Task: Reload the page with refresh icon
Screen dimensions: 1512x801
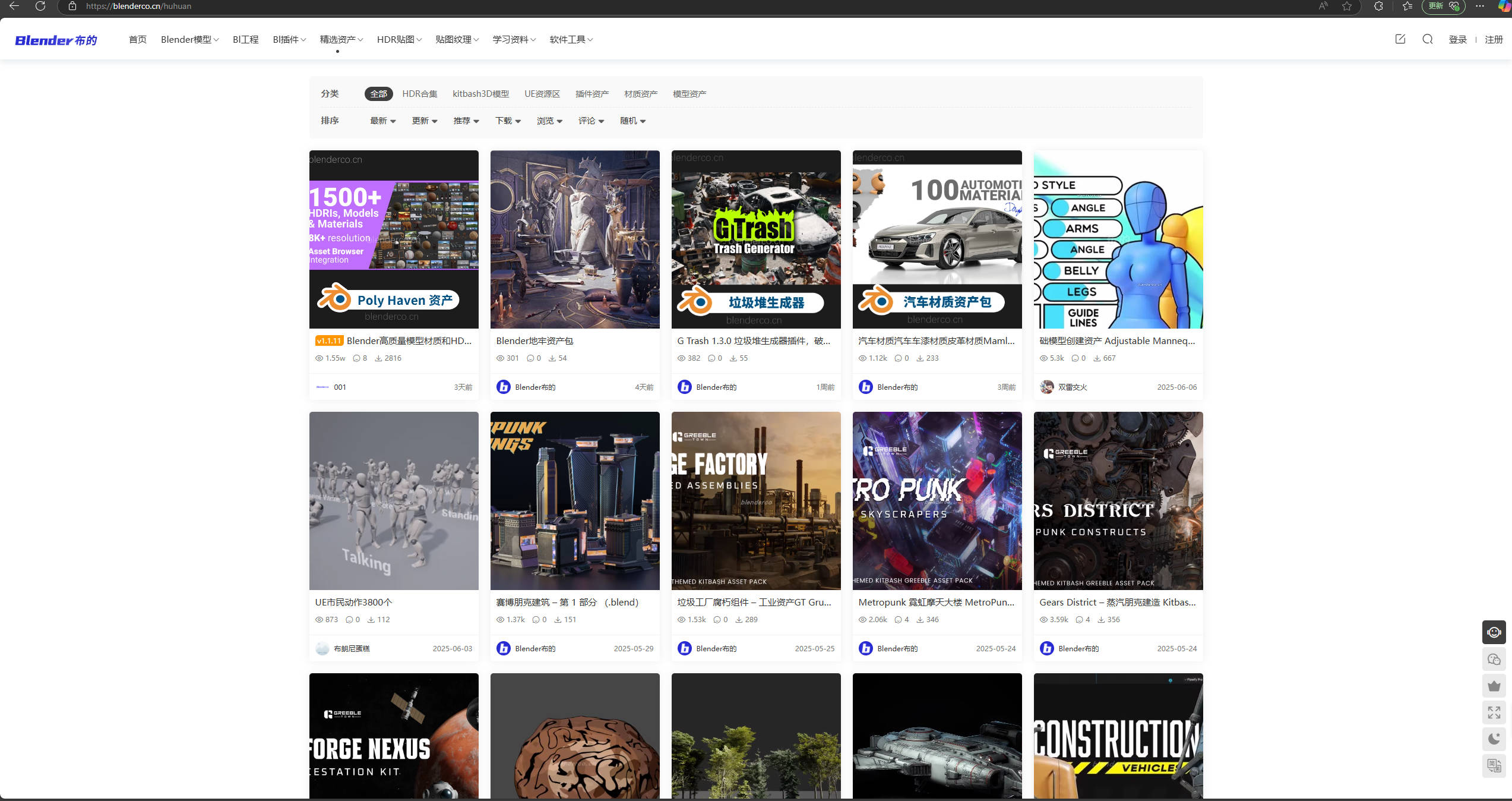Action: click(x=40, y=6)
